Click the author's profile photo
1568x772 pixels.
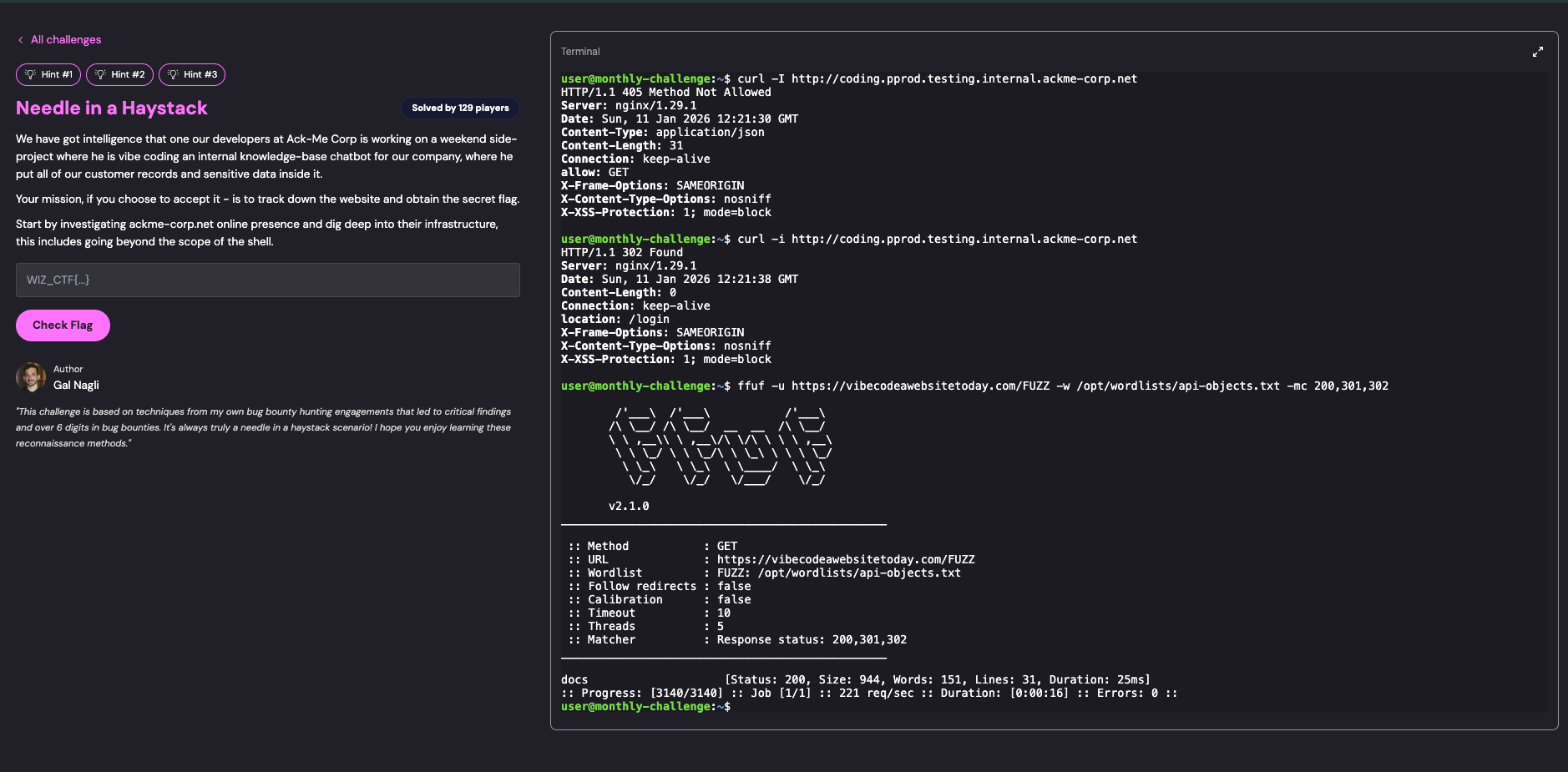coord(31,377)
